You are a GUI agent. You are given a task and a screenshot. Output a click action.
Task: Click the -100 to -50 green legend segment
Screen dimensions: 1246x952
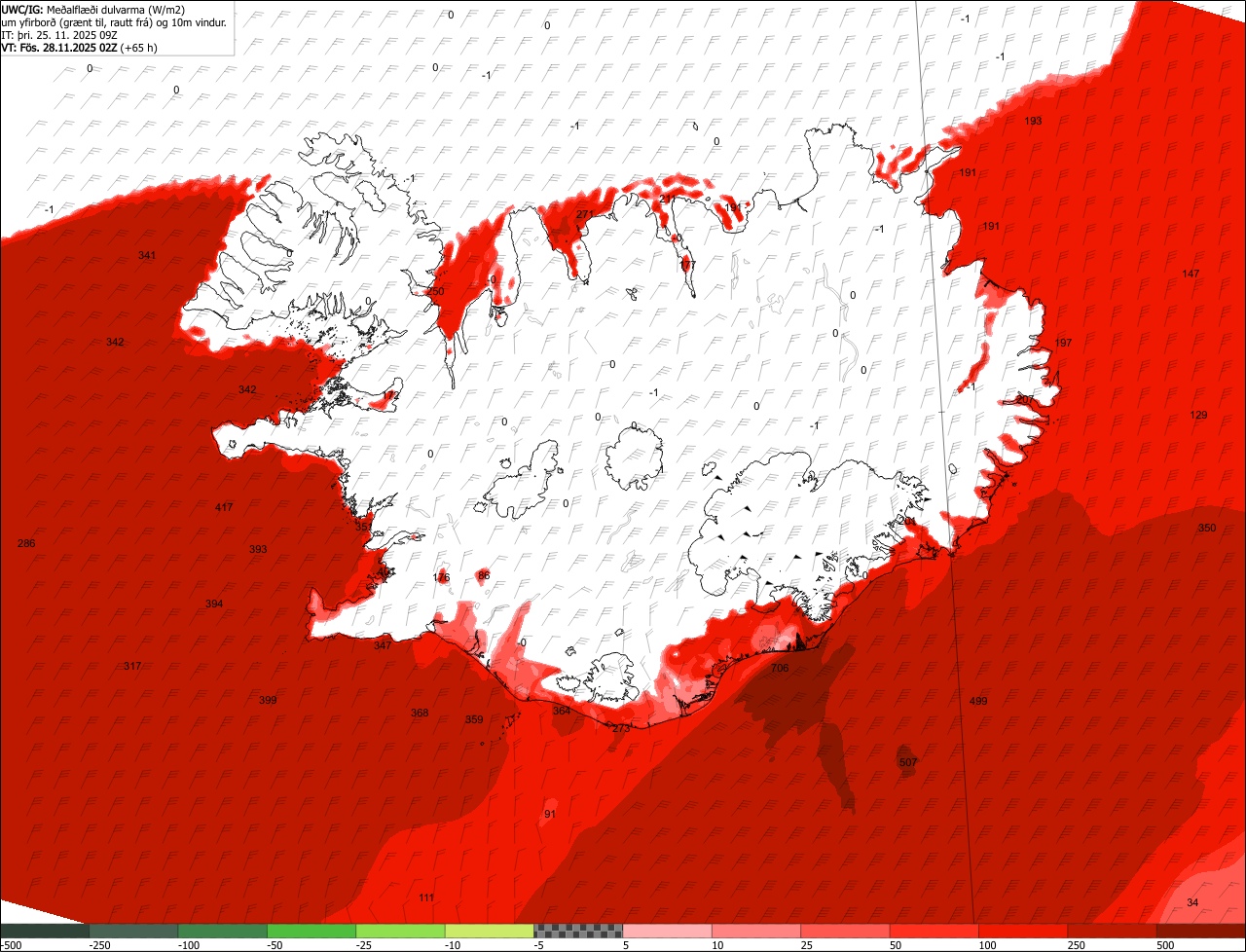tap(222, 931)
